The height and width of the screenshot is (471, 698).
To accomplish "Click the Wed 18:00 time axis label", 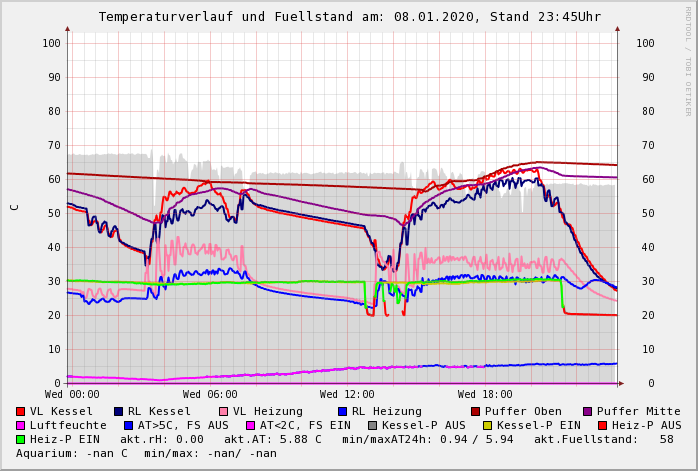I will point(485,395).
